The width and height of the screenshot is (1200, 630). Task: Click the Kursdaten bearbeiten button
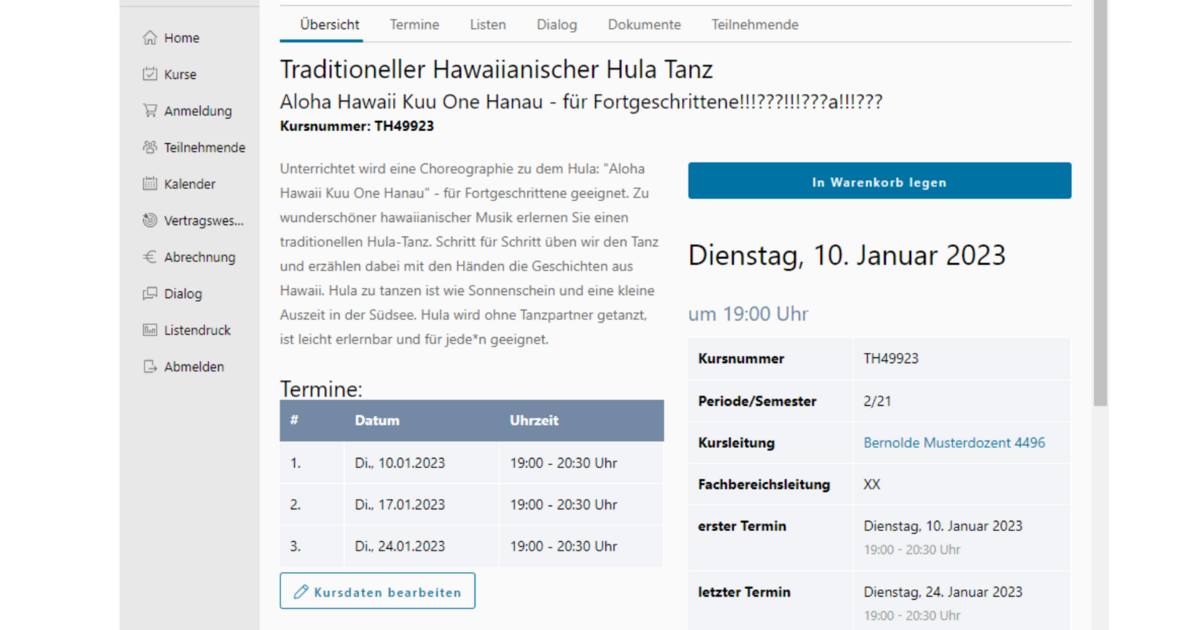pos(377,591)
